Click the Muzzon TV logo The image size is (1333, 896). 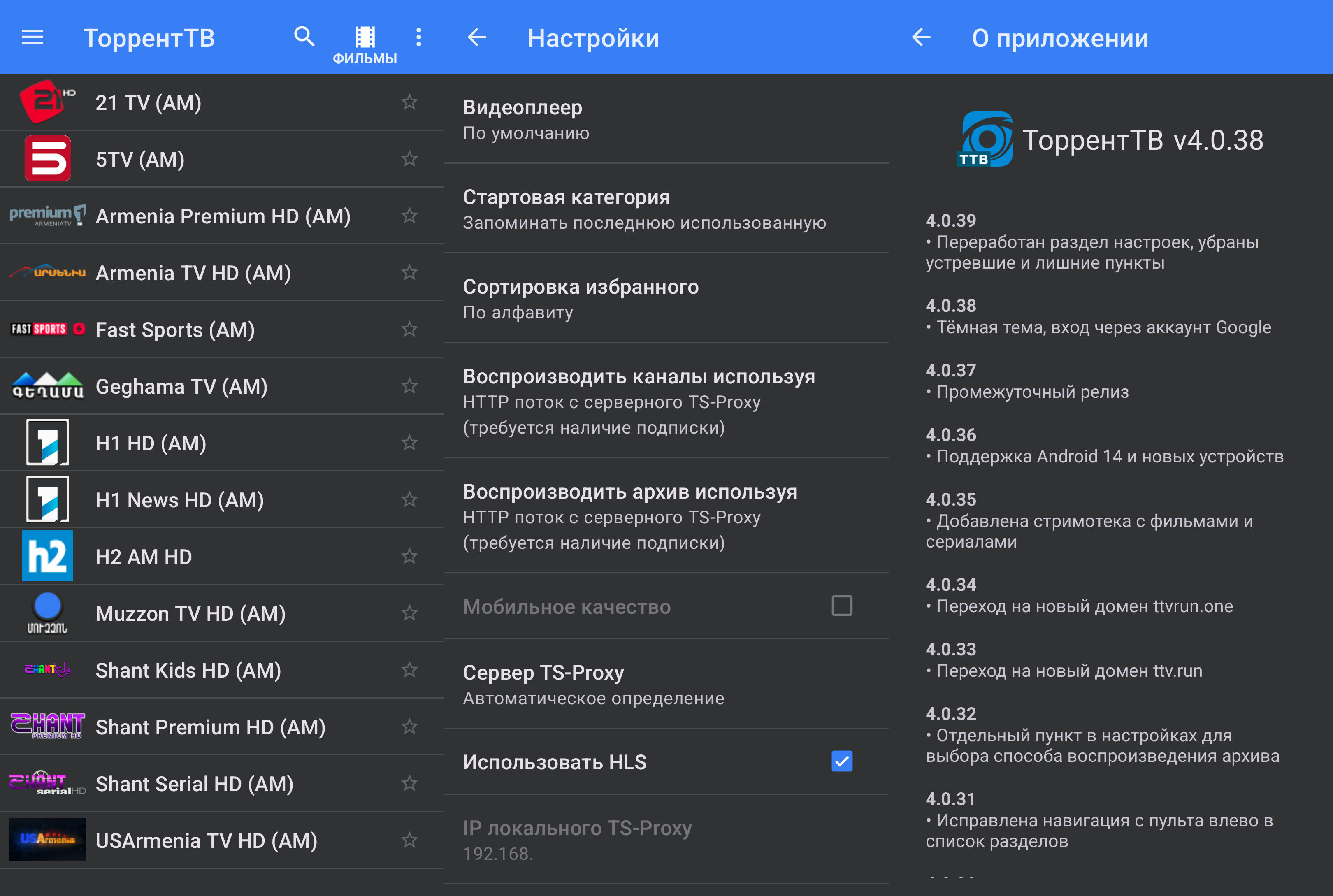(47, 613)
